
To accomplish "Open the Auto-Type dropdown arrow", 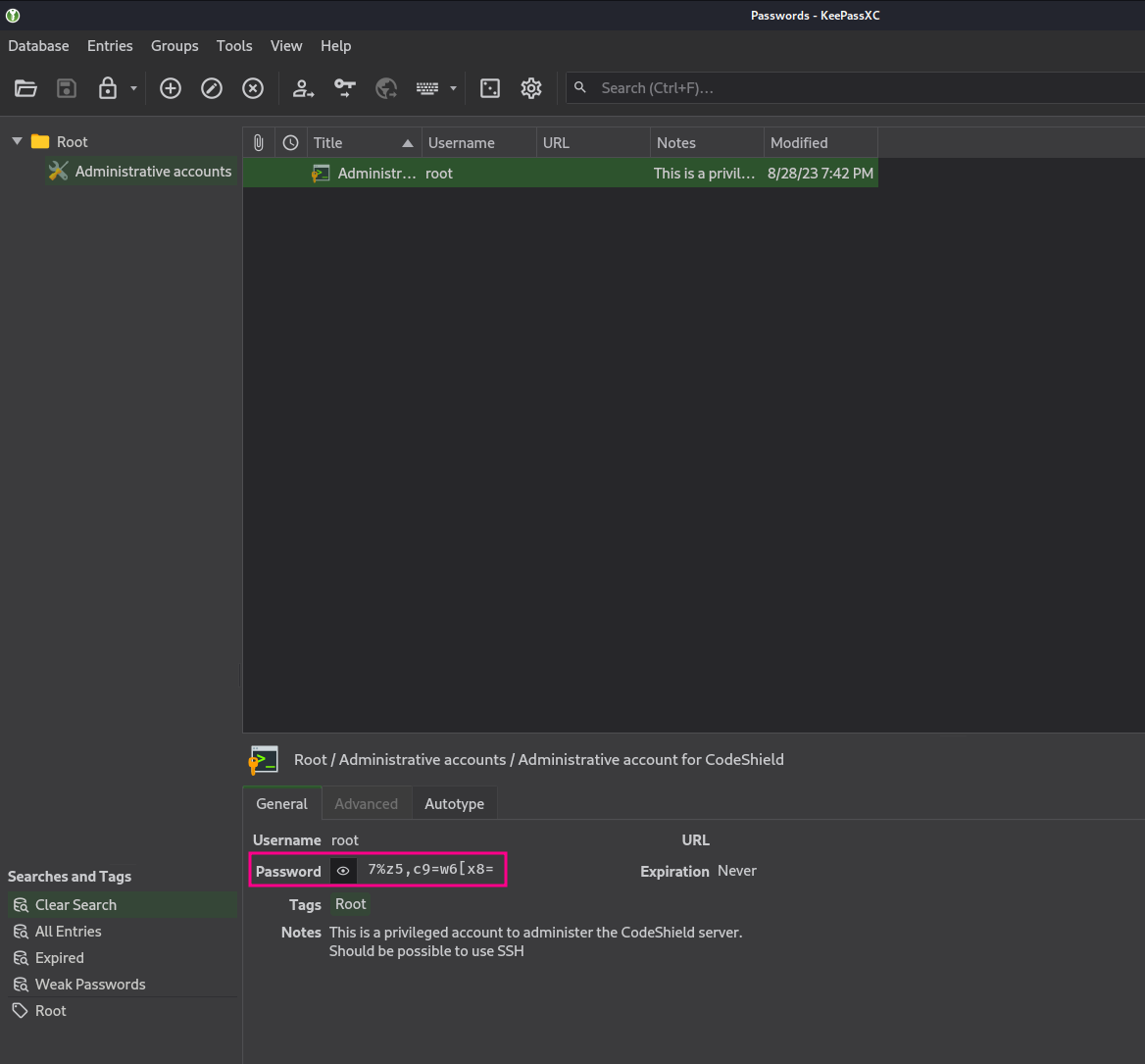I will [x=454, y=88].
